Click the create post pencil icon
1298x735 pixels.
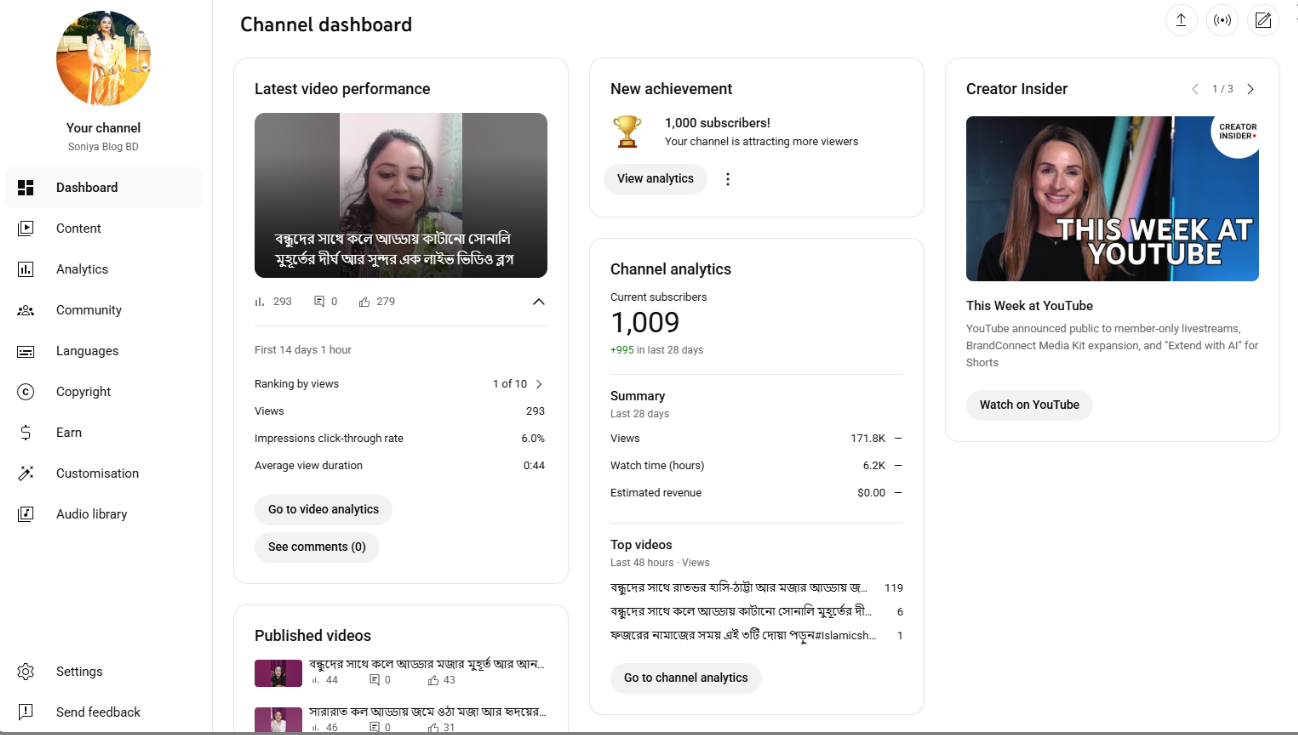coord(1263,20)
